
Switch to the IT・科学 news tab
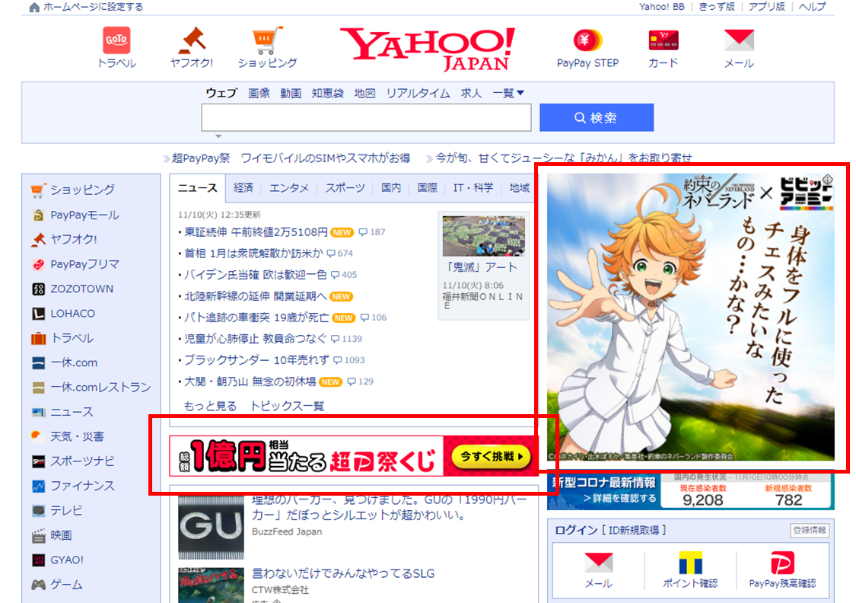tap(473, 188)
